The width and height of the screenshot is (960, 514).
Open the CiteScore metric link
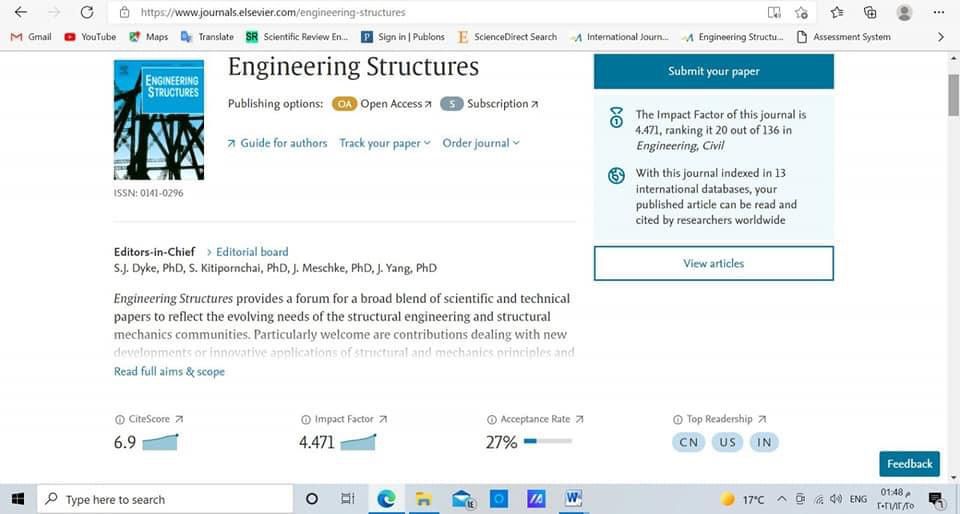coord(156,419)
